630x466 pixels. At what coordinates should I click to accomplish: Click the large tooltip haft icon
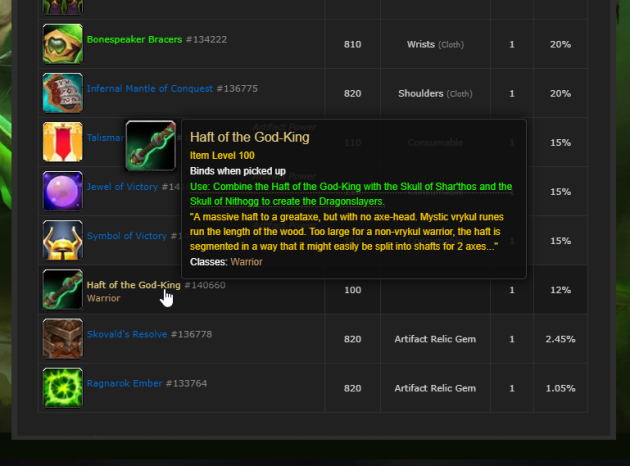(x=151, y=145)
